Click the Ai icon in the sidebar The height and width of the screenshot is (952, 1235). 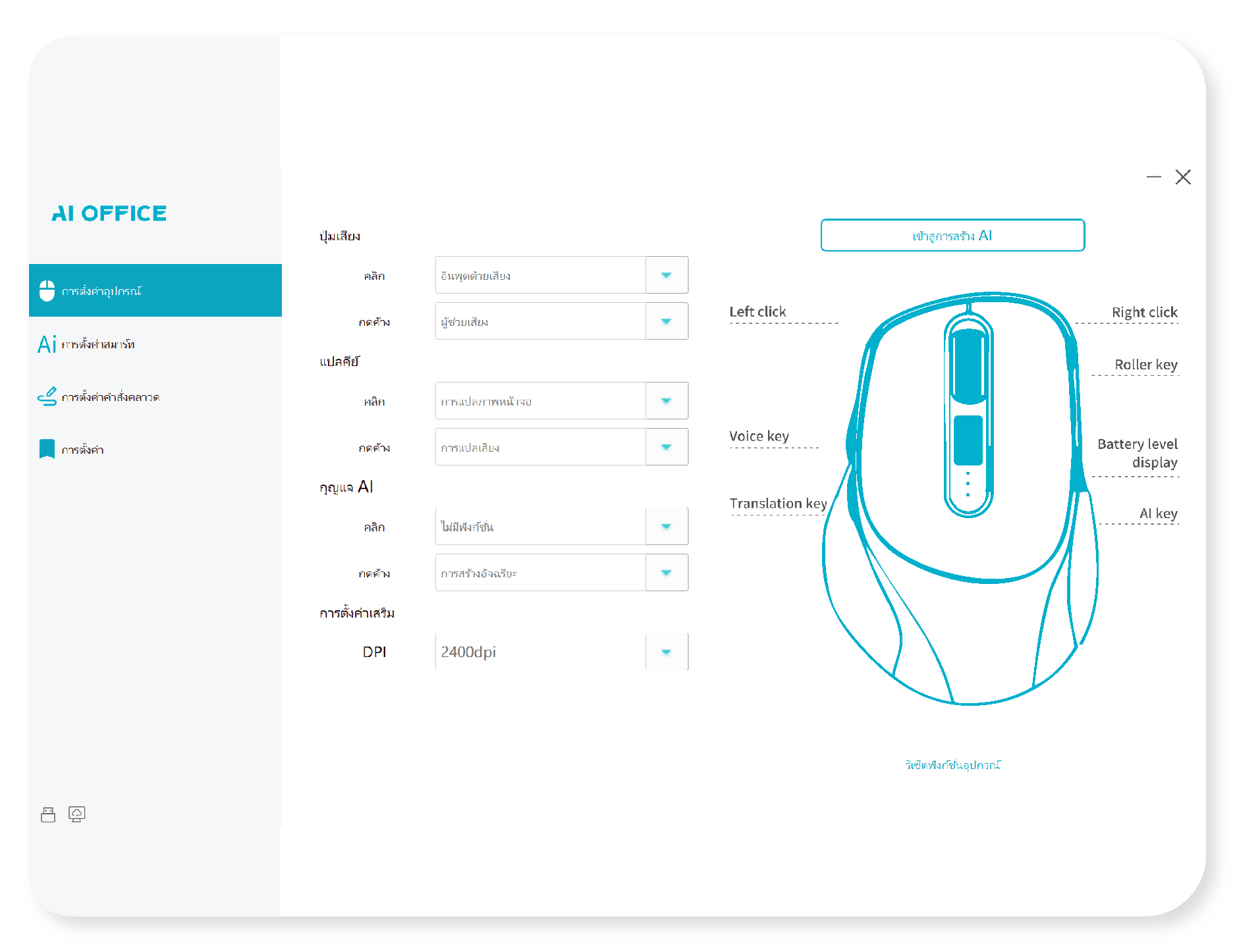pyautogui.click(x=47, y=344)
